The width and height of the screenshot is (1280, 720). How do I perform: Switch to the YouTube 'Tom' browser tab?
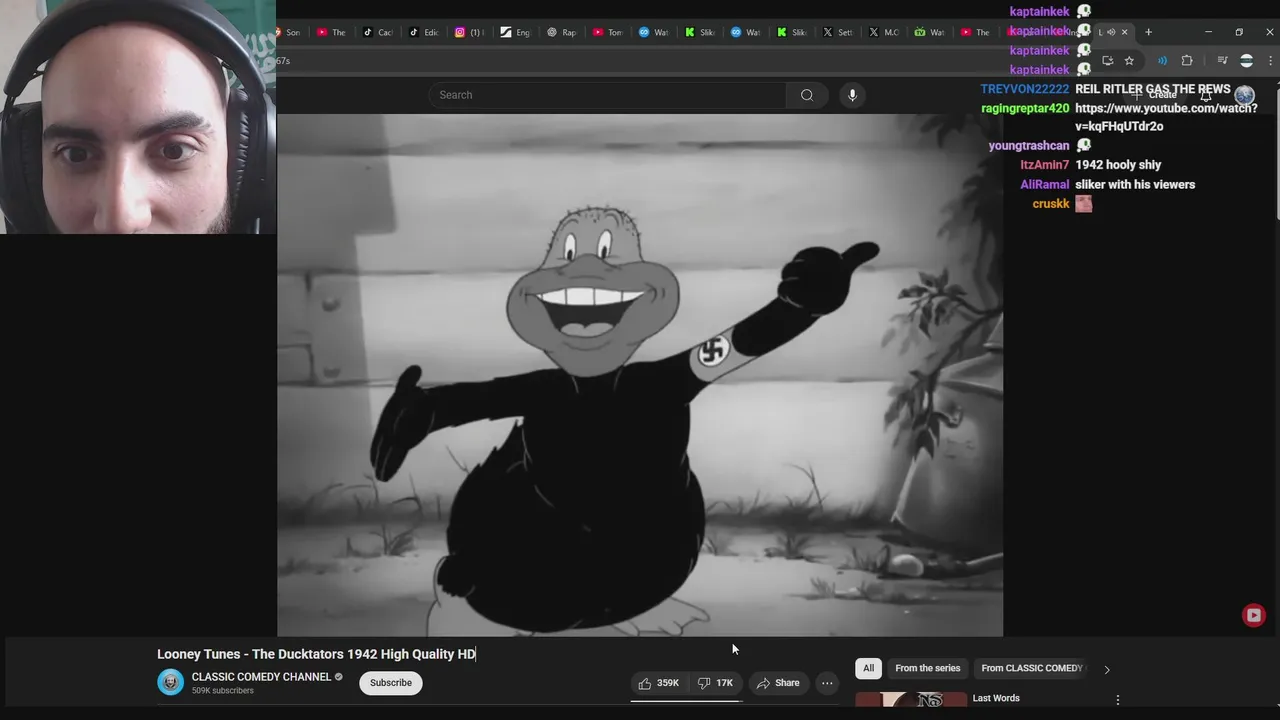point(607,32)
